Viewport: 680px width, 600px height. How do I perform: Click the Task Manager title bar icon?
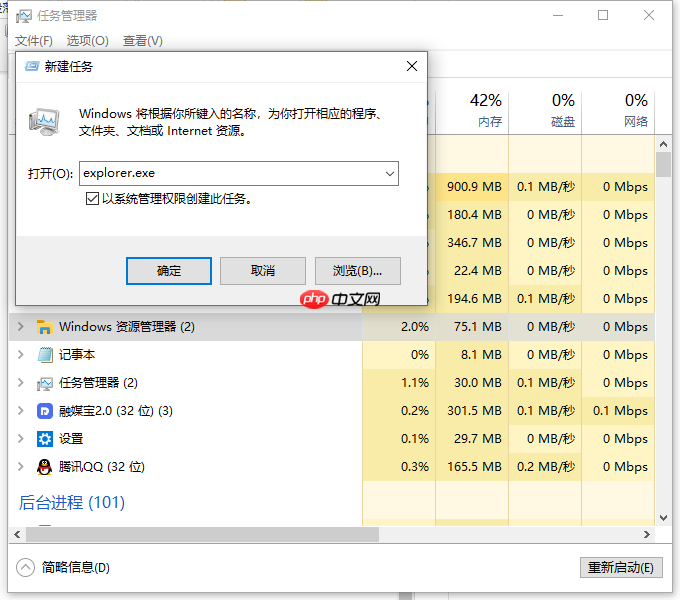click(x=24, y=16)
